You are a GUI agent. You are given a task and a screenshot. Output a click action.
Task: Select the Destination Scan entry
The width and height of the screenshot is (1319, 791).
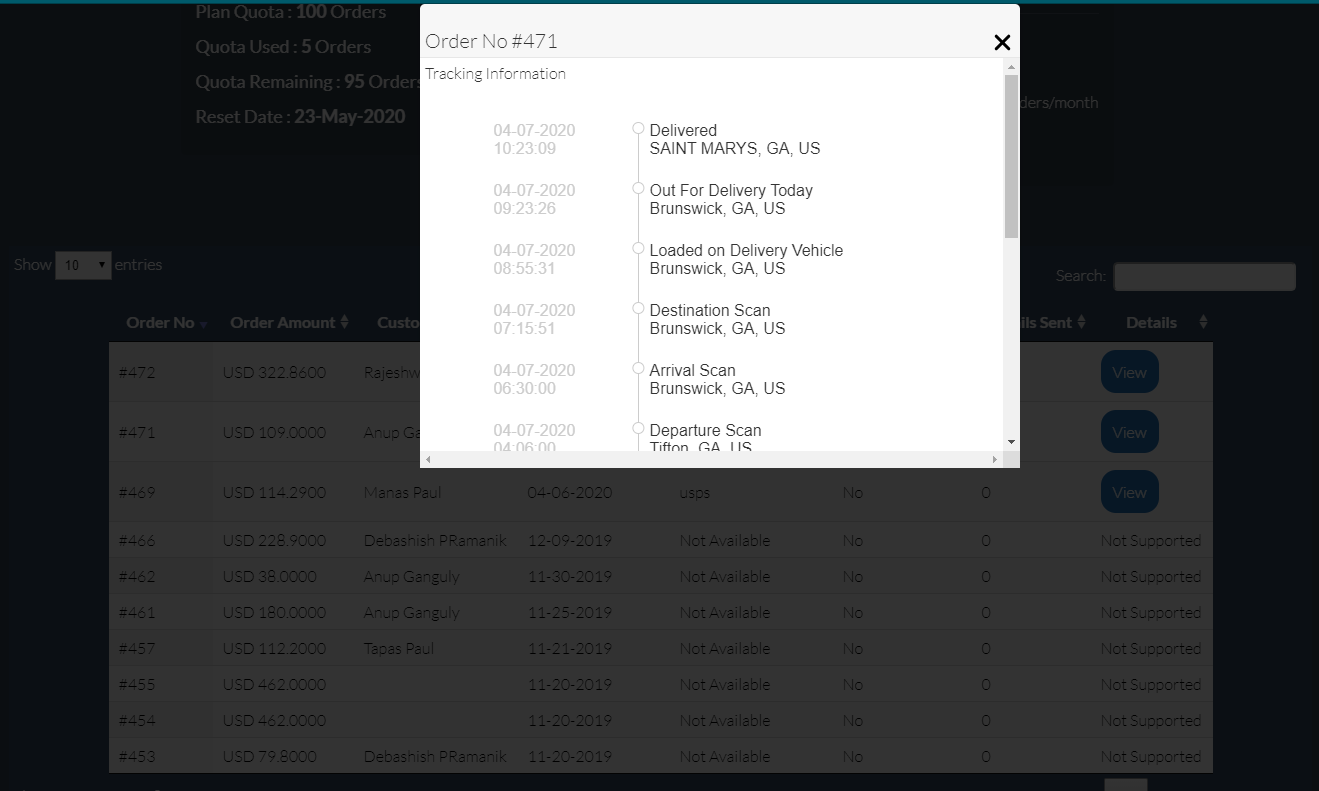tap(718, 319)
